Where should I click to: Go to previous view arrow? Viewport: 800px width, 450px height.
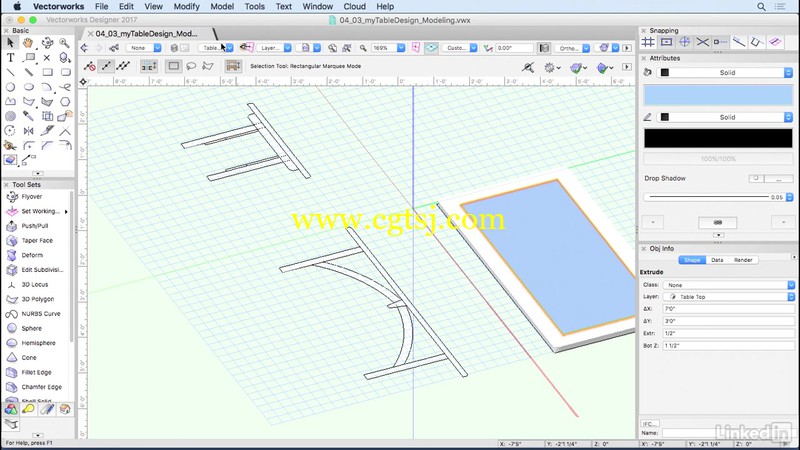[x=85, y=48]
